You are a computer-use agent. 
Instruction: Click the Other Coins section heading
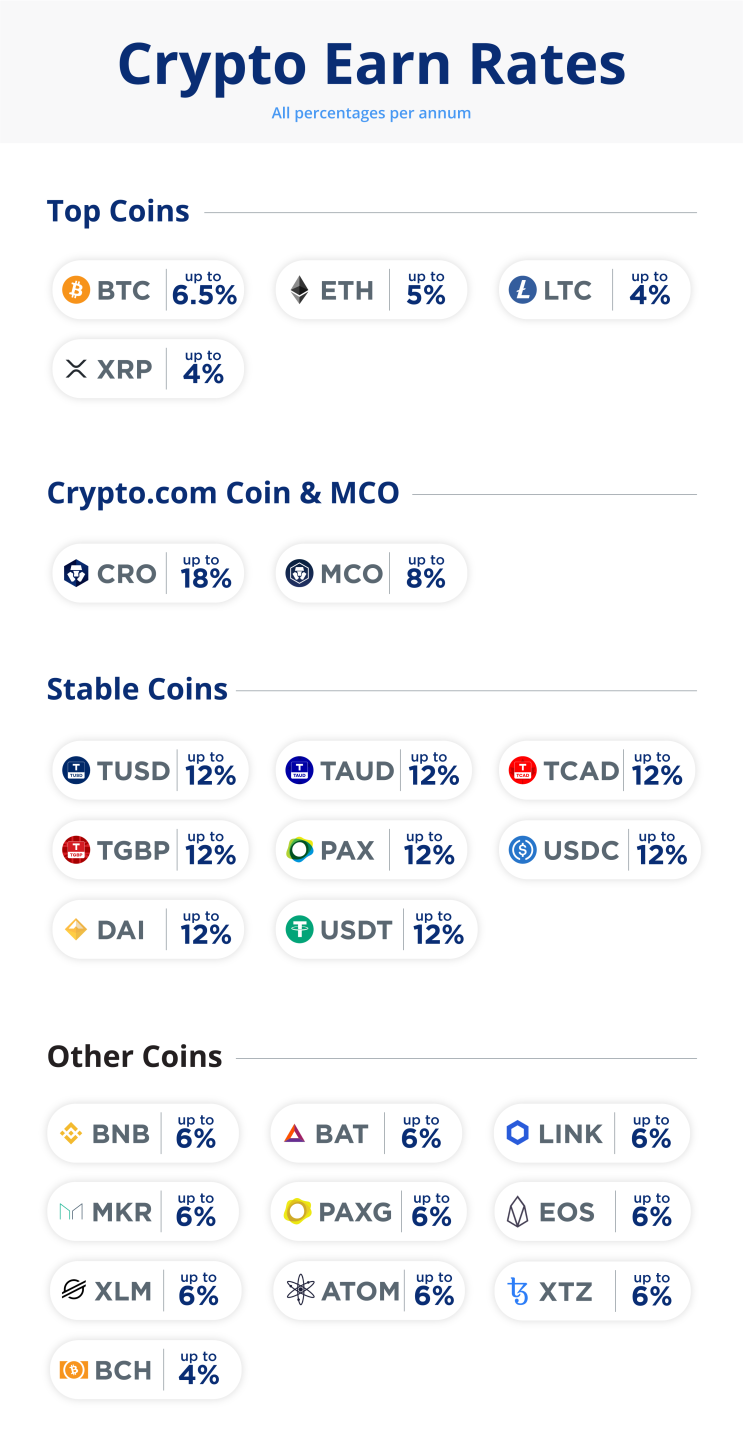point(135,1057)
